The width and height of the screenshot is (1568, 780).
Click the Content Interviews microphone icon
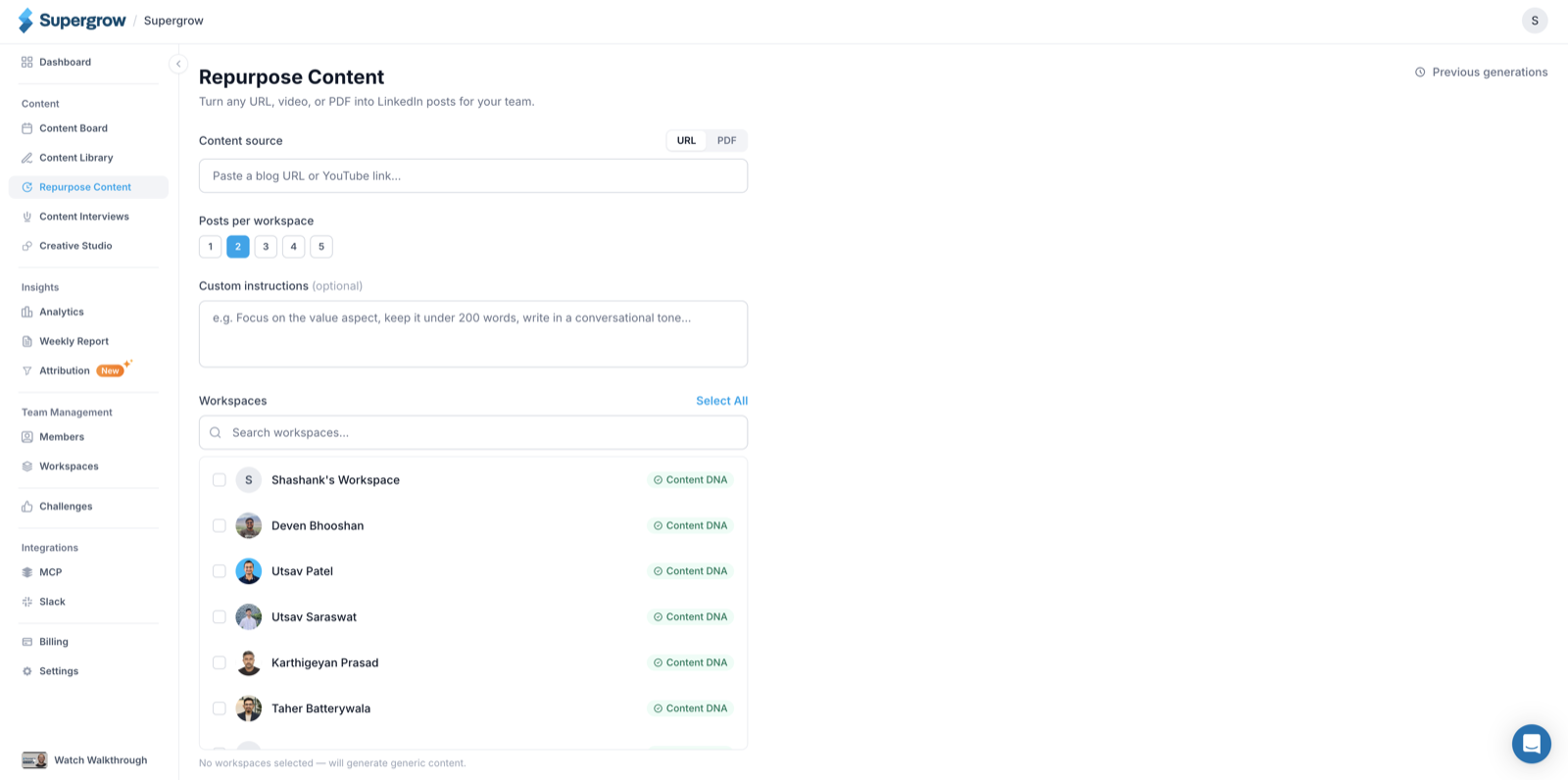point(27,217)
